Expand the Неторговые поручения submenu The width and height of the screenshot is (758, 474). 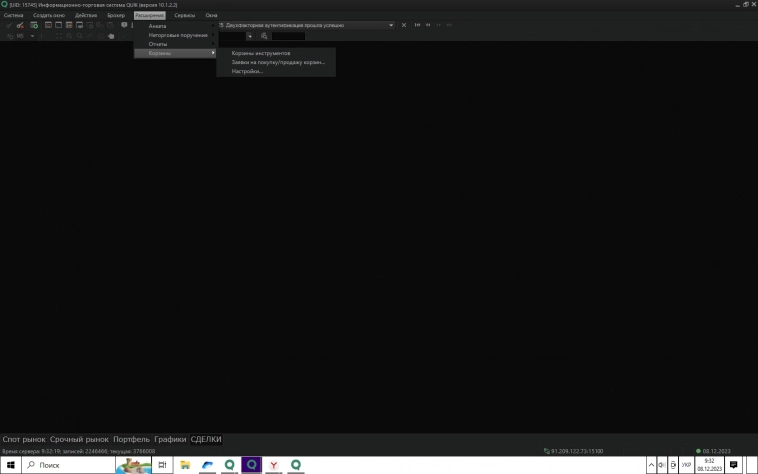[178, 35]
